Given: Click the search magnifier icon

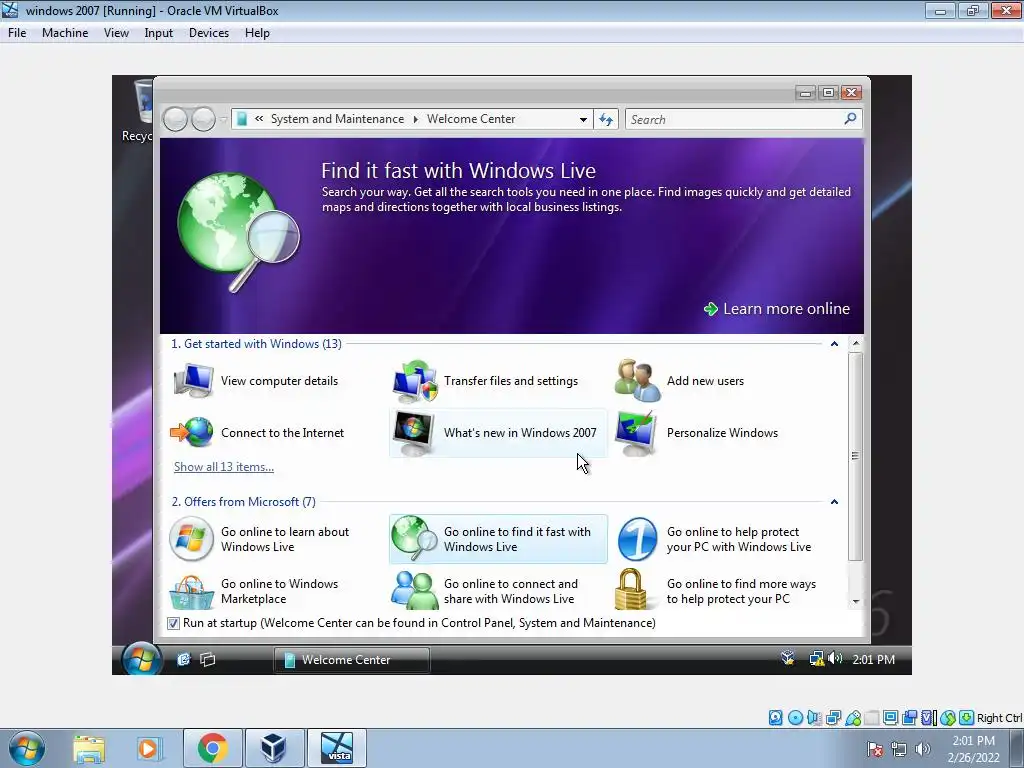Looking at the screenshot, I should point(850,119).
